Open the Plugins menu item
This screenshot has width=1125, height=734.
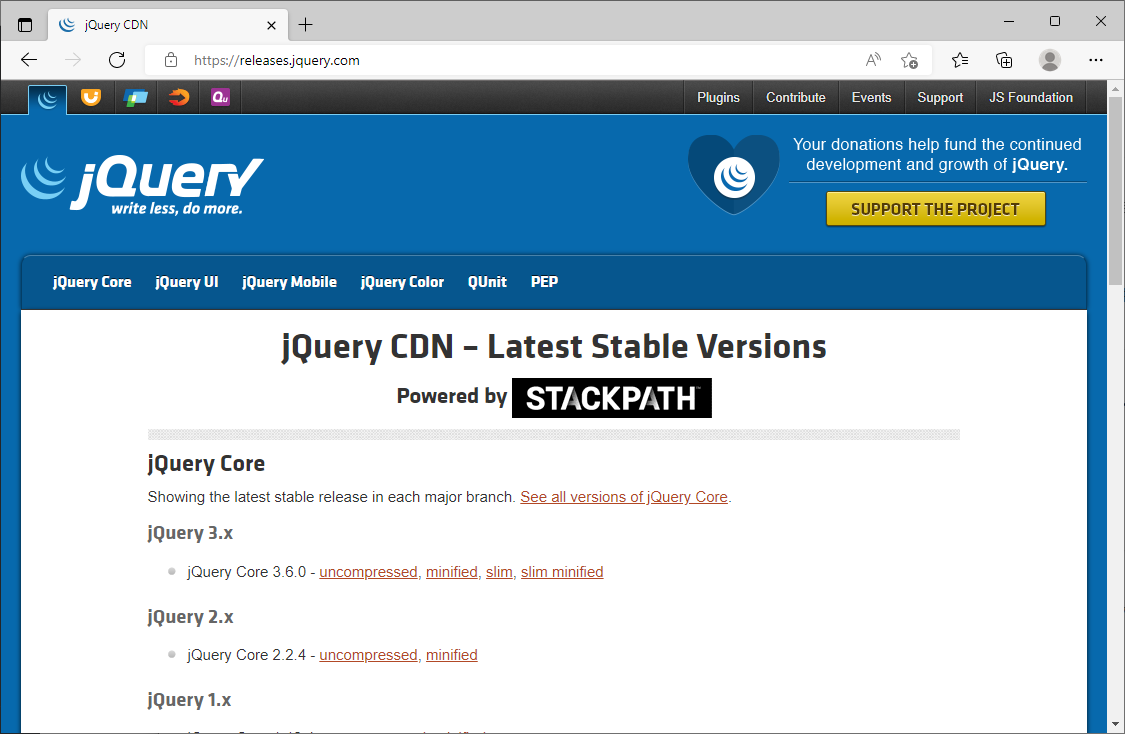(x=718, y=98)
